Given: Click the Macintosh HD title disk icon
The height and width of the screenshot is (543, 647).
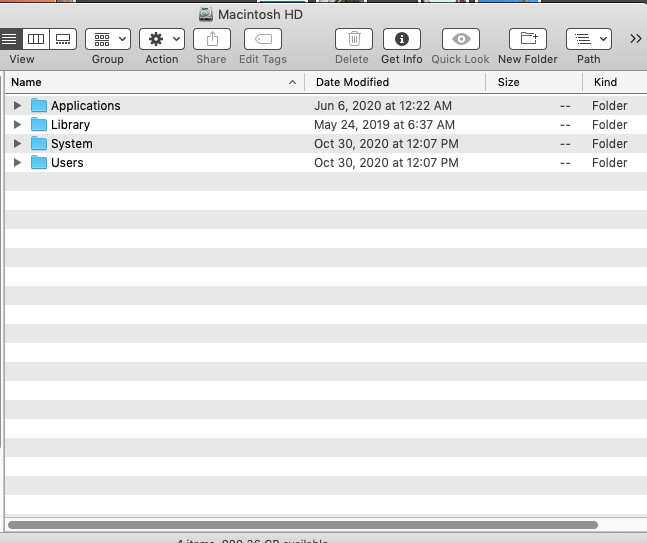Looking at the screenshot, I should coord(206,14).
